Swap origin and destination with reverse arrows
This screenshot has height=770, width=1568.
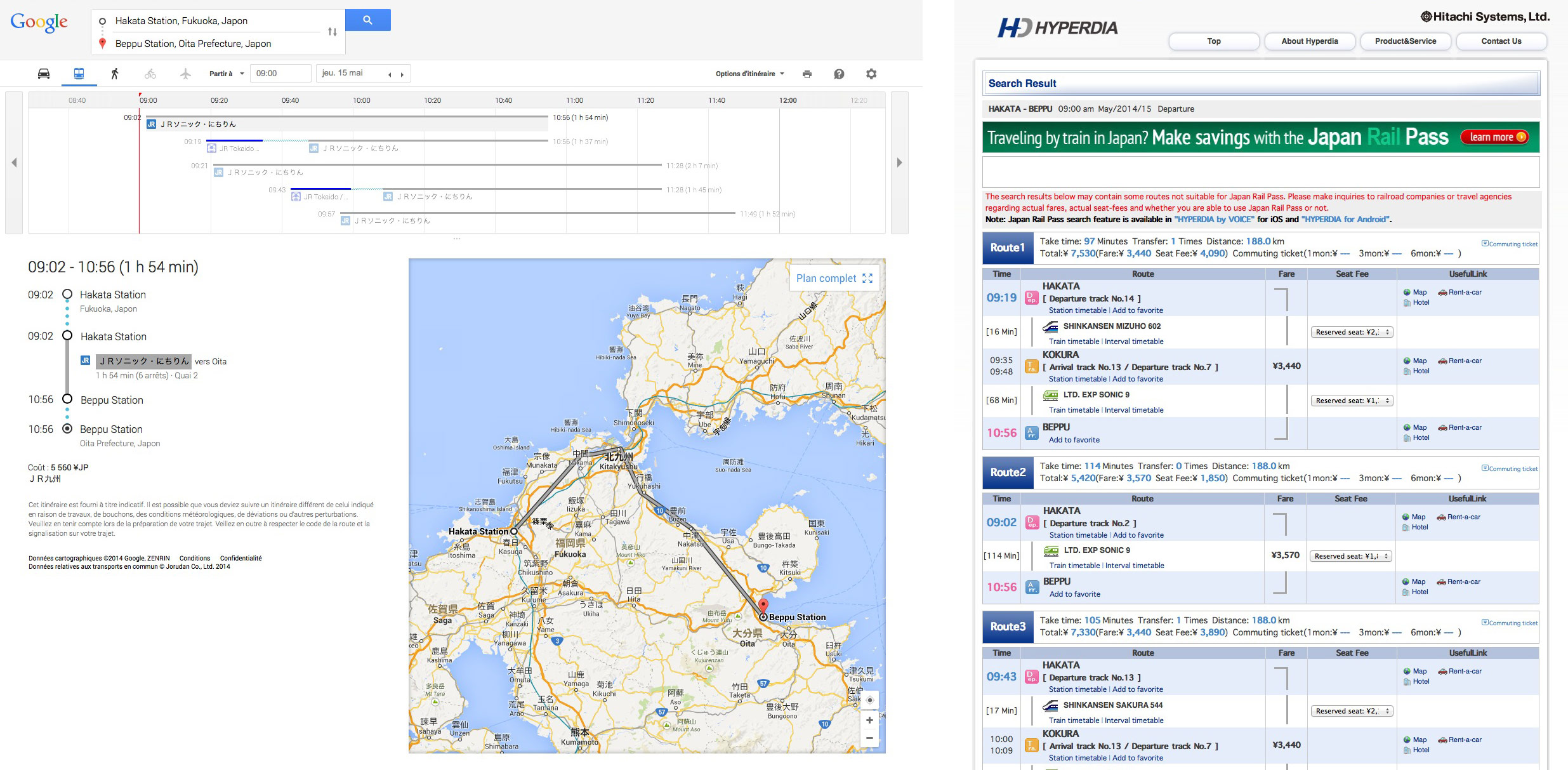pyautogui.click(x=333, y=32)
